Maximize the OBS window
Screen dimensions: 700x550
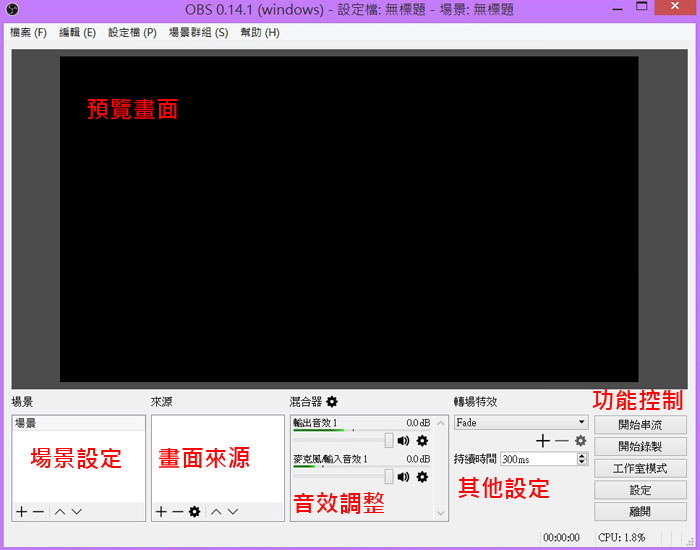(642, 7)
